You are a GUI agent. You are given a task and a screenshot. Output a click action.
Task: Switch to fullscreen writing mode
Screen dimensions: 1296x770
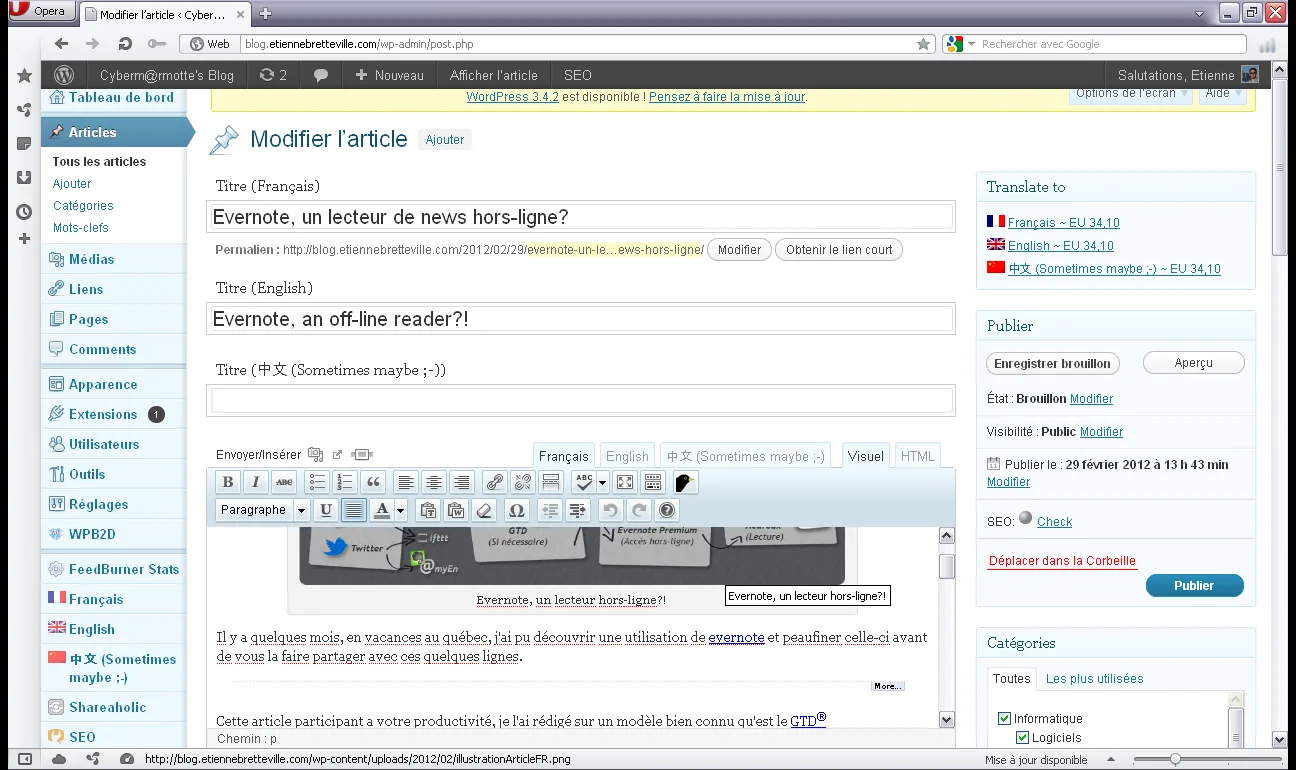coord(625,482)
